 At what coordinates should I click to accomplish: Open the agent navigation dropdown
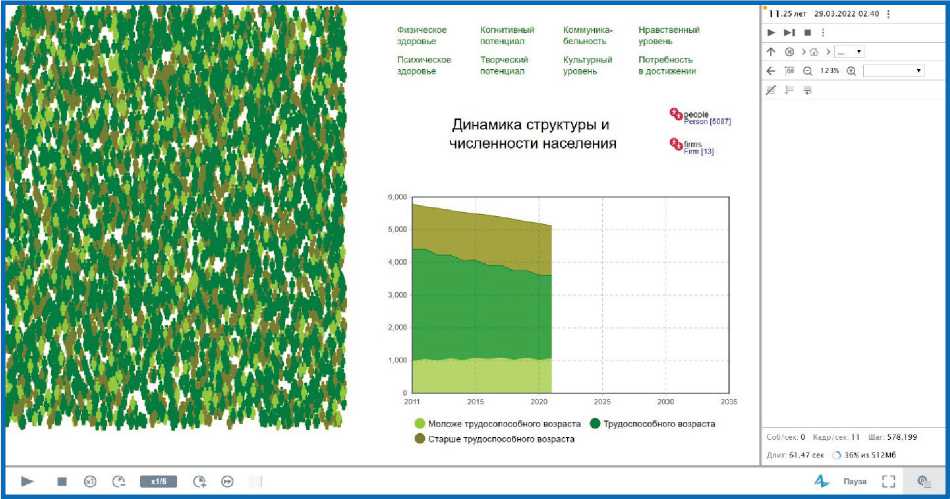pyautogui.click(x=849, y=51)
